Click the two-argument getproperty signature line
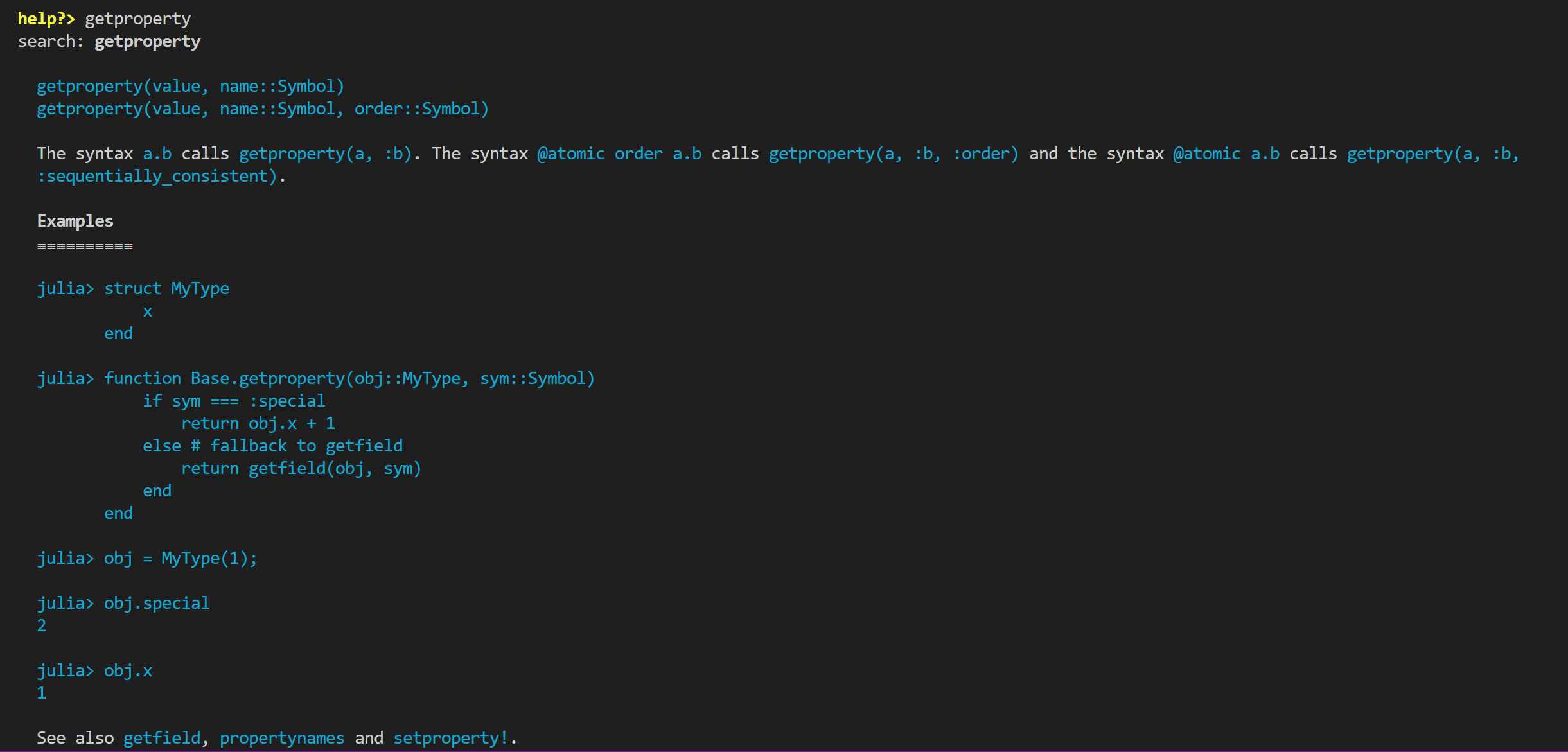This screenshot has height=752, width=1568. click(190, 86)
